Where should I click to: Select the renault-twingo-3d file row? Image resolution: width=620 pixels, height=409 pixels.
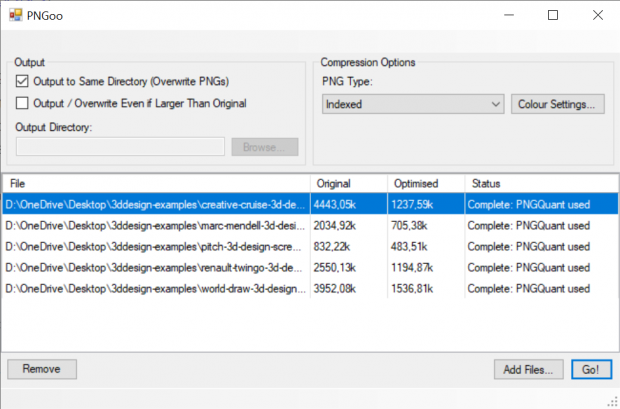coord(155,268)
